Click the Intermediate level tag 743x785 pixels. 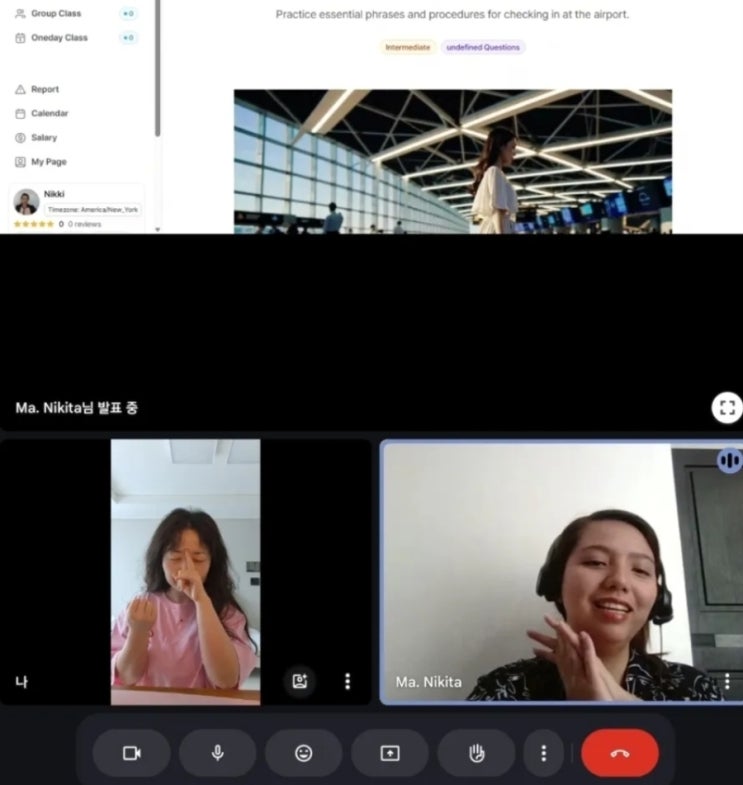pos(408,47)
